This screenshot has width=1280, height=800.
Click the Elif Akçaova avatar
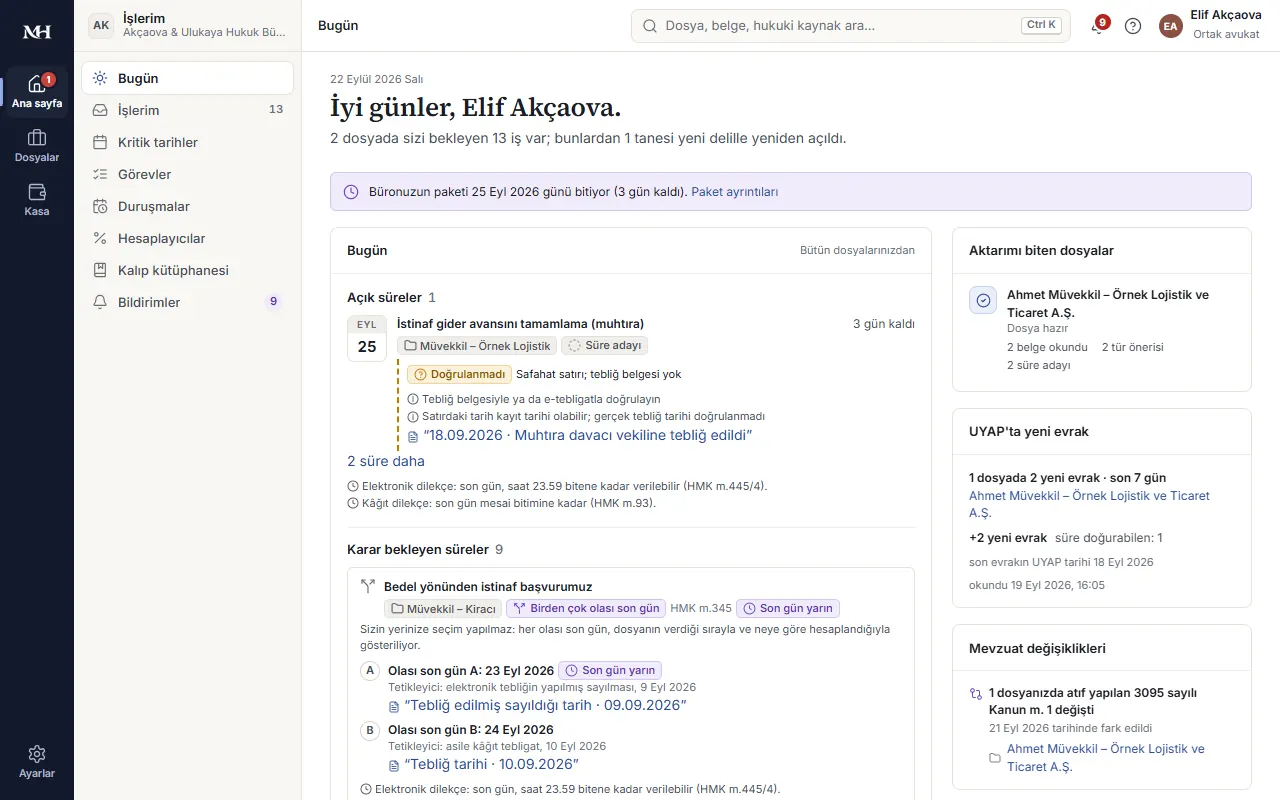coord(1171,26)
